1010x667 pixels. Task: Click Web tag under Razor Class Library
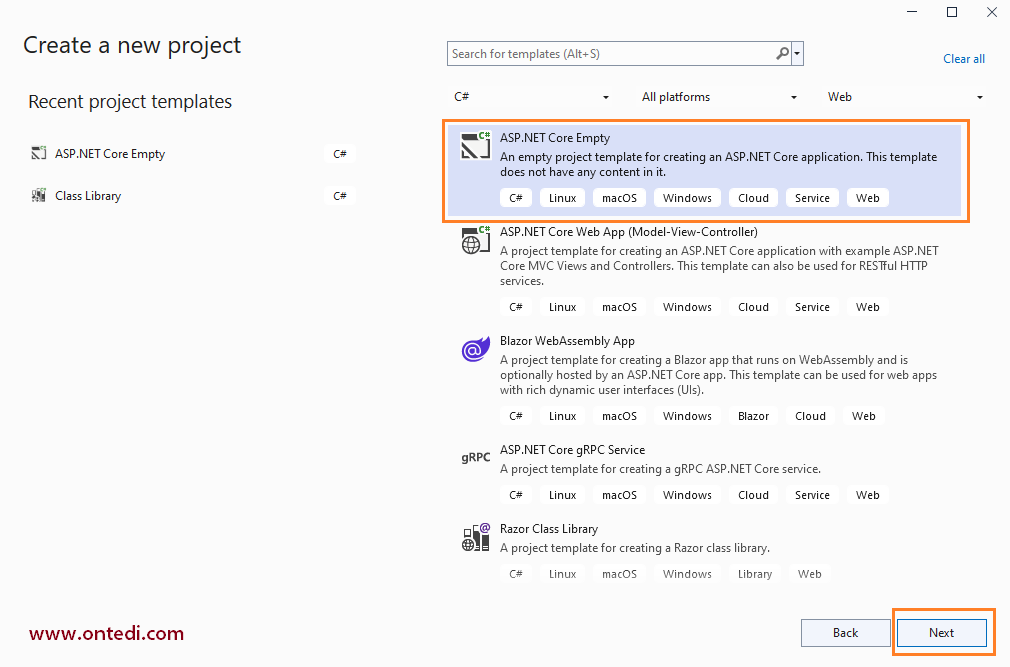809,574
